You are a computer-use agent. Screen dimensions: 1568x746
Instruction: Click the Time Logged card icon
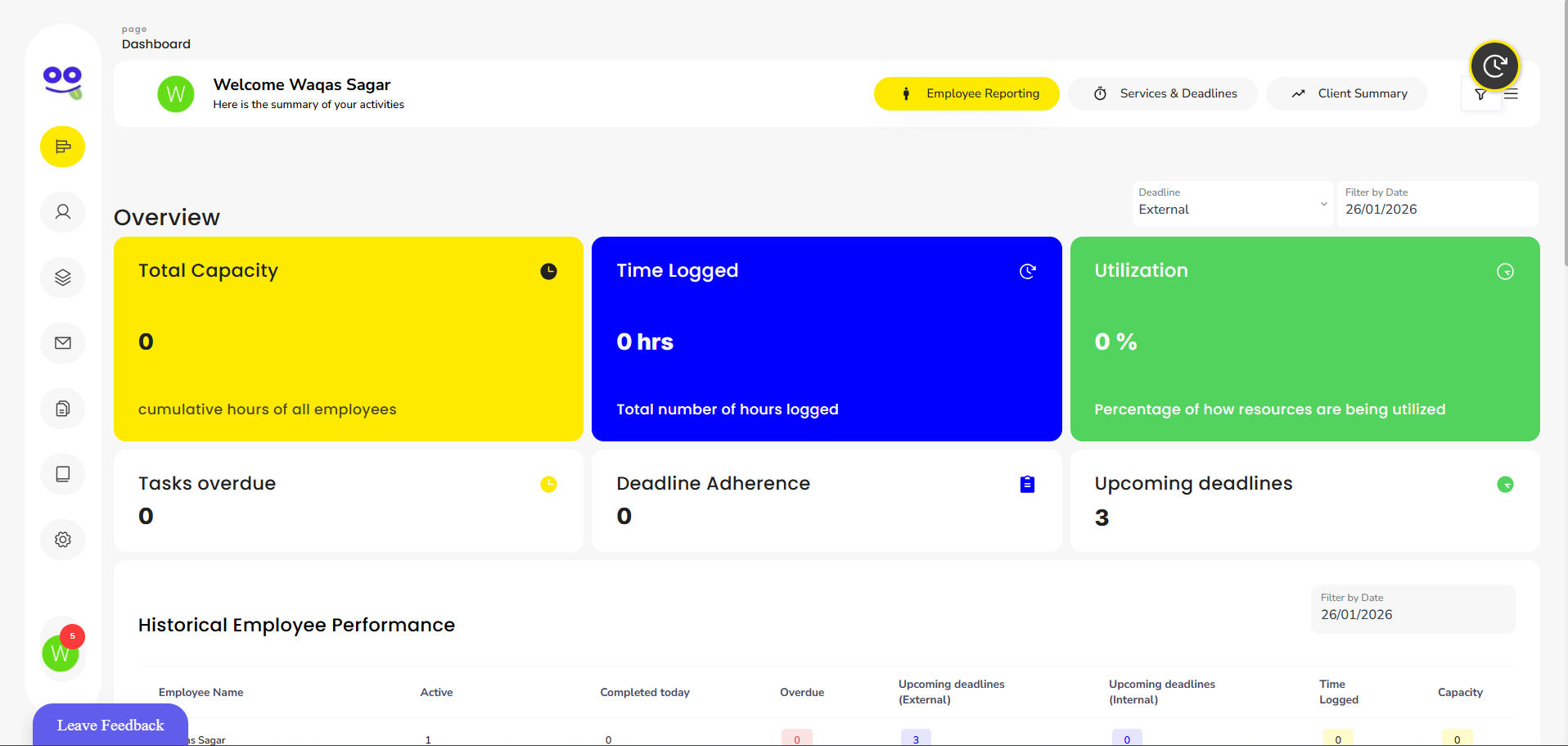tap(1027, 271)
